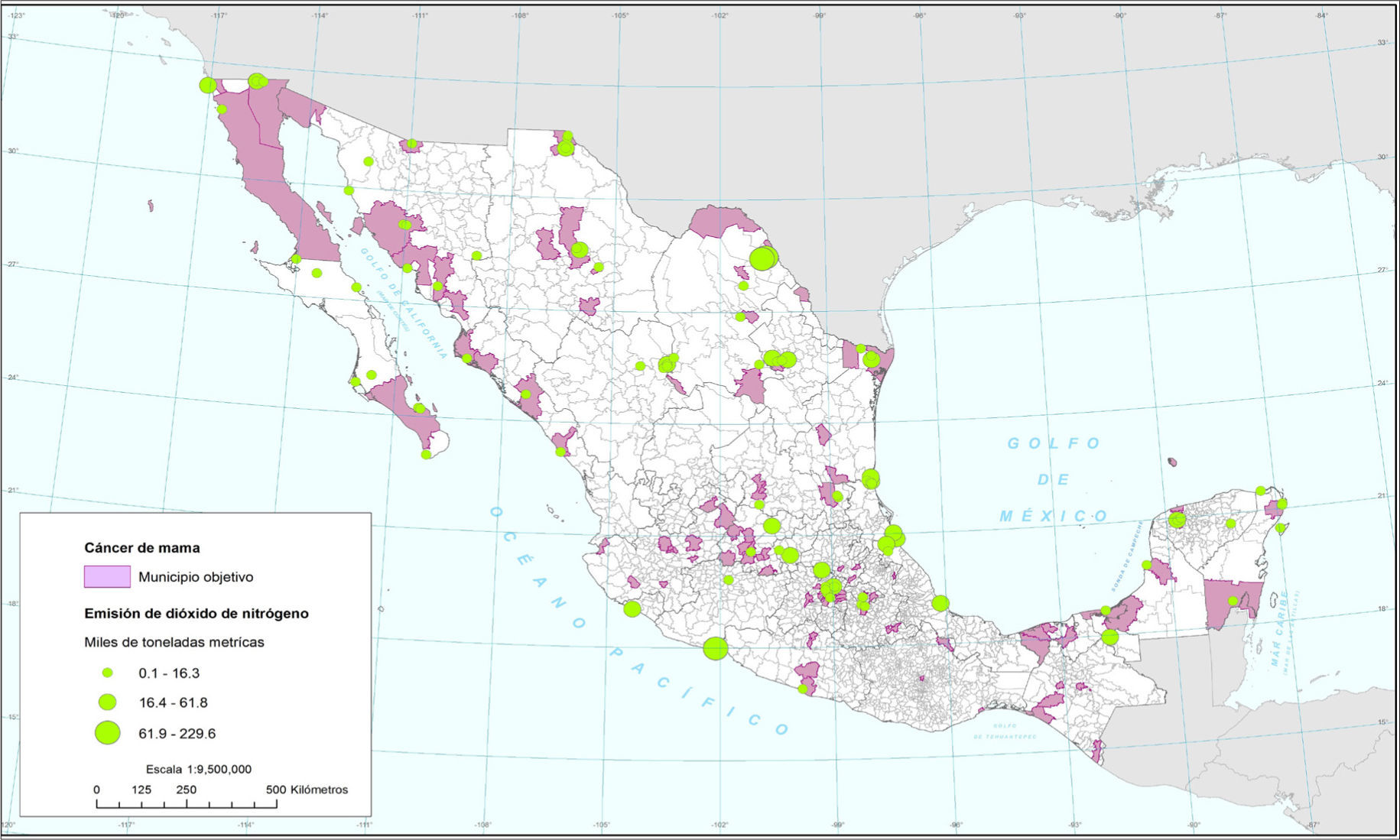Click the MAR CARIBE label
This screenshot has width=1400, height=840.
(x=1279, y=628)
